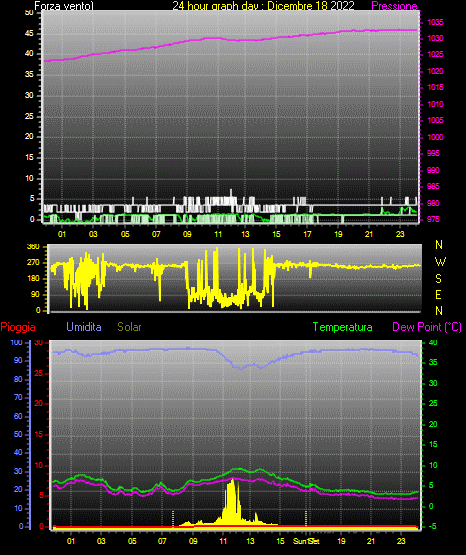Click hour '01' on the bottom graph axis
Viewport: 466px width, 555px height.
71,541
